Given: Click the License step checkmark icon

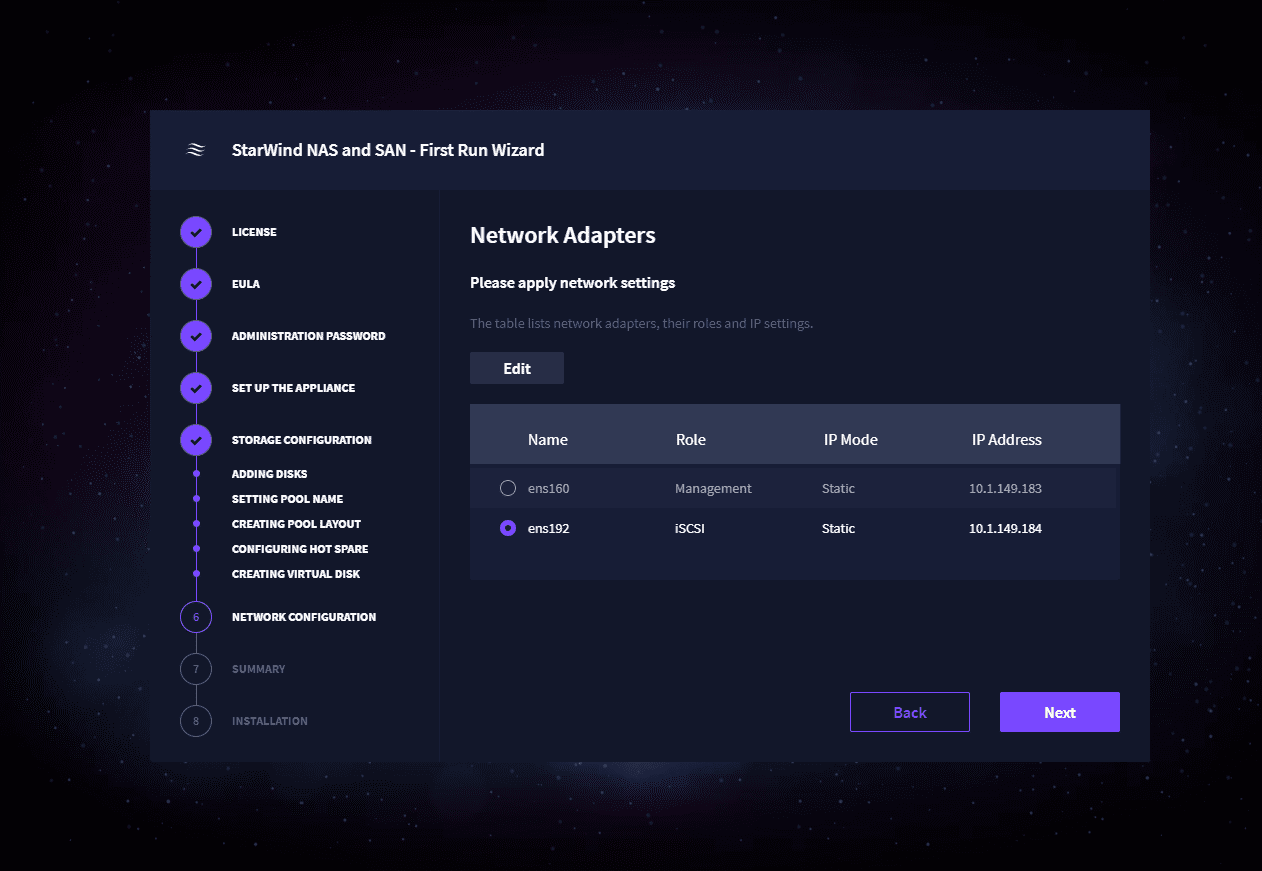Looking at the screenshot, I should (196, 232).
